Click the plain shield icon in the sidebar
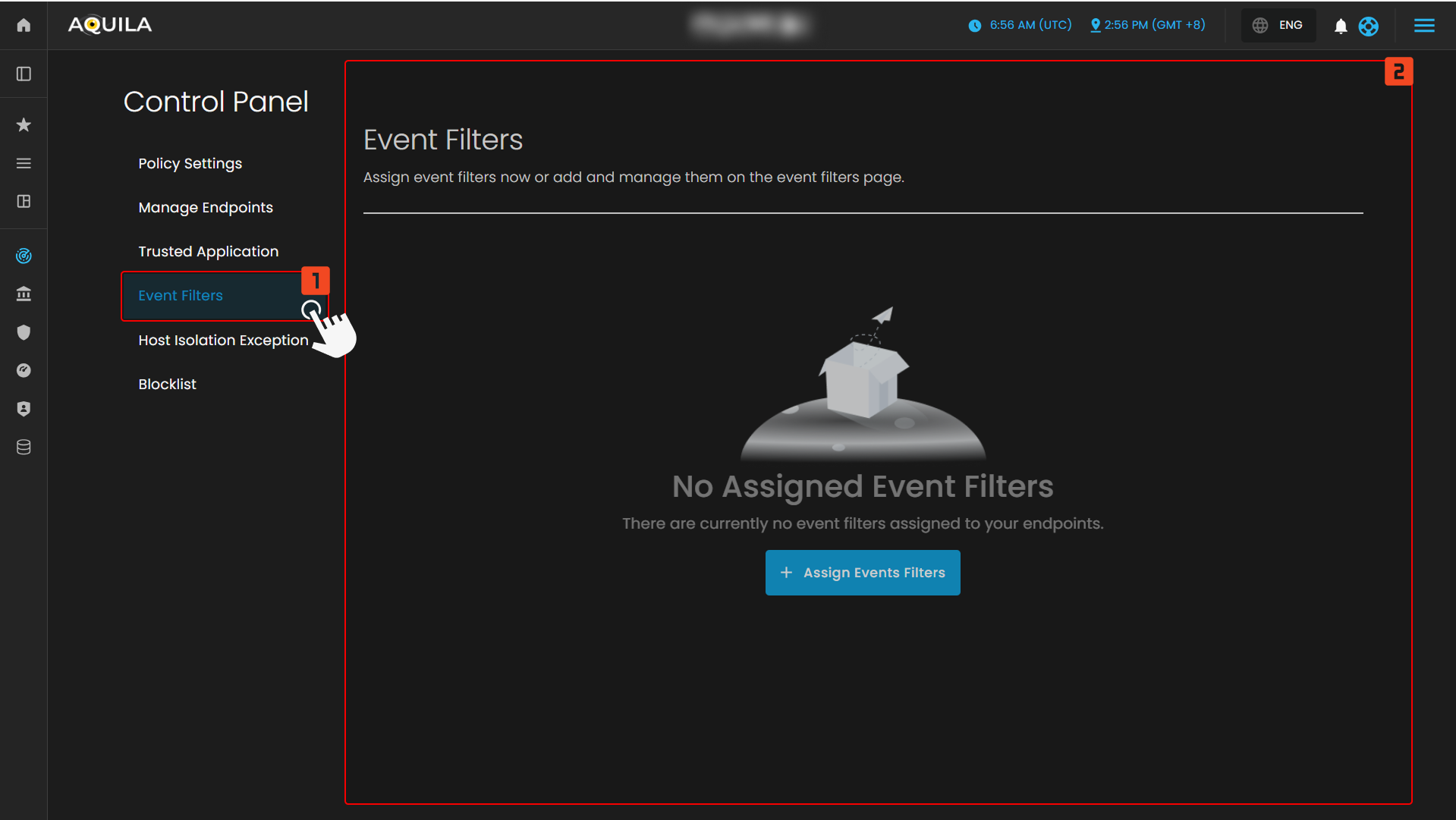 pos(24,332)
